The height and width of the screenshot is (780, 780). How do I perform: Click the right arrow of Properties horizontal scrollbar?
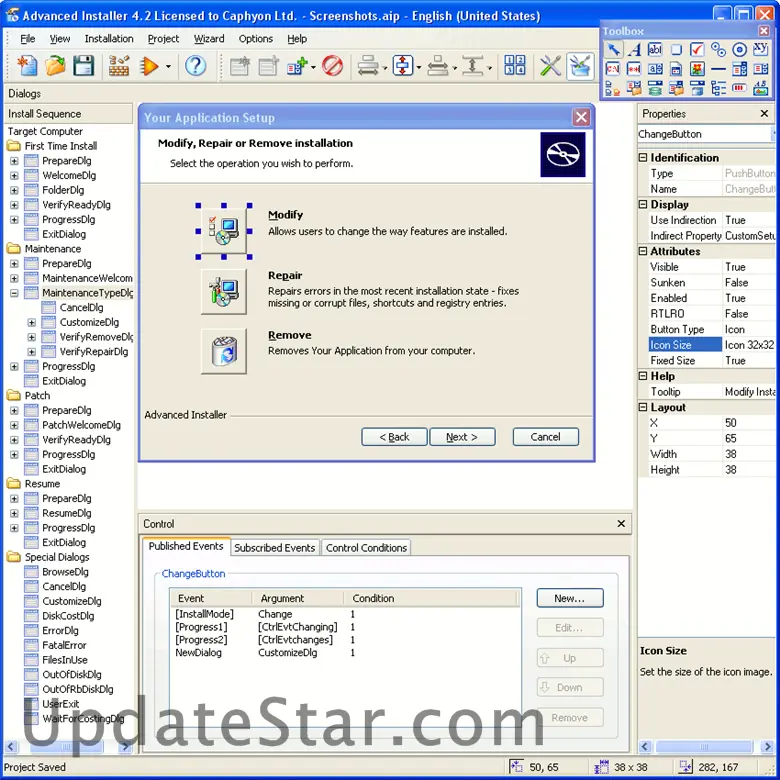(768, 747)
